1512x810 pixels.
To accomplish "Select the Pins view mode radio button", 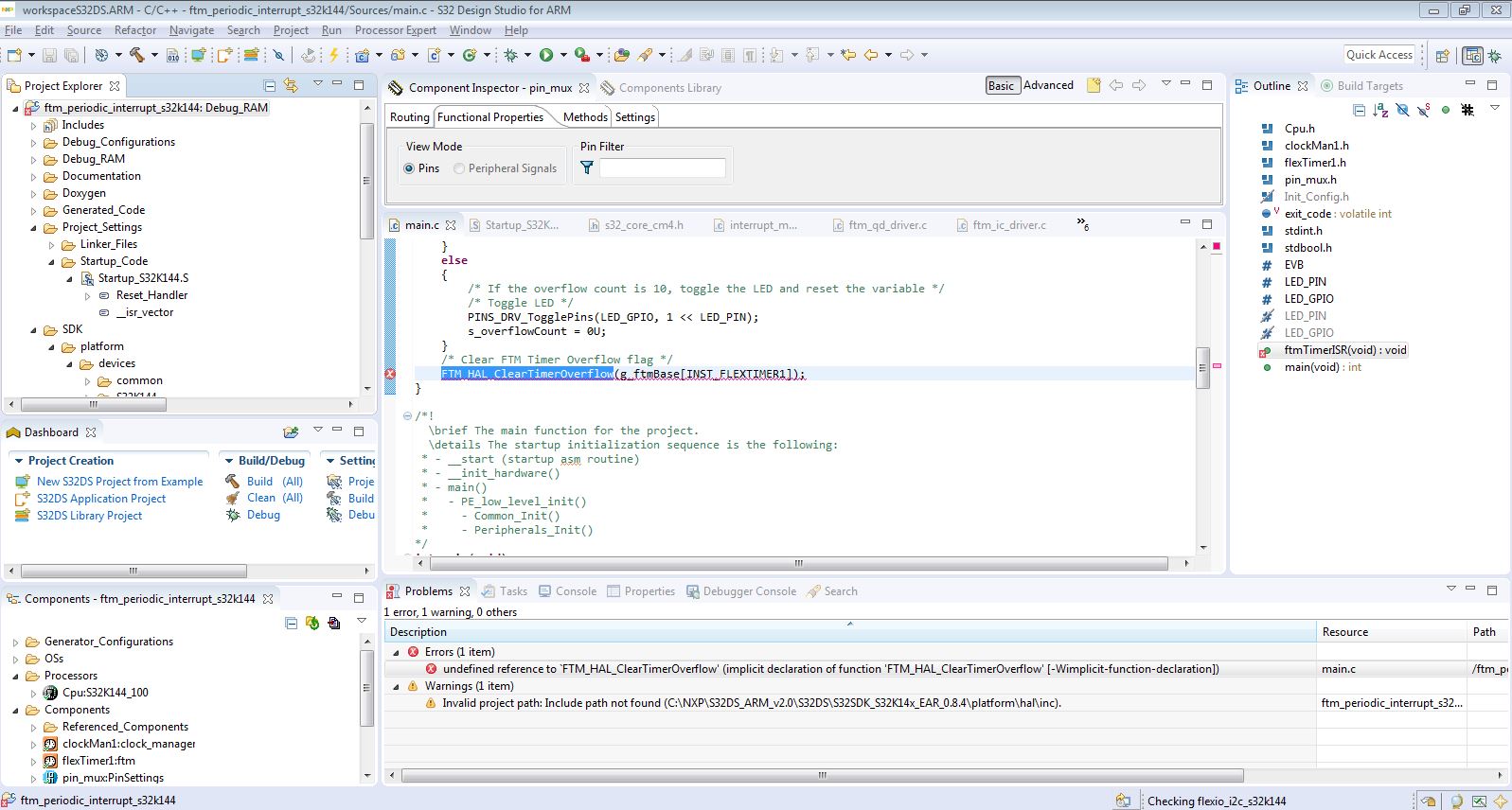I will coord(409,168).
